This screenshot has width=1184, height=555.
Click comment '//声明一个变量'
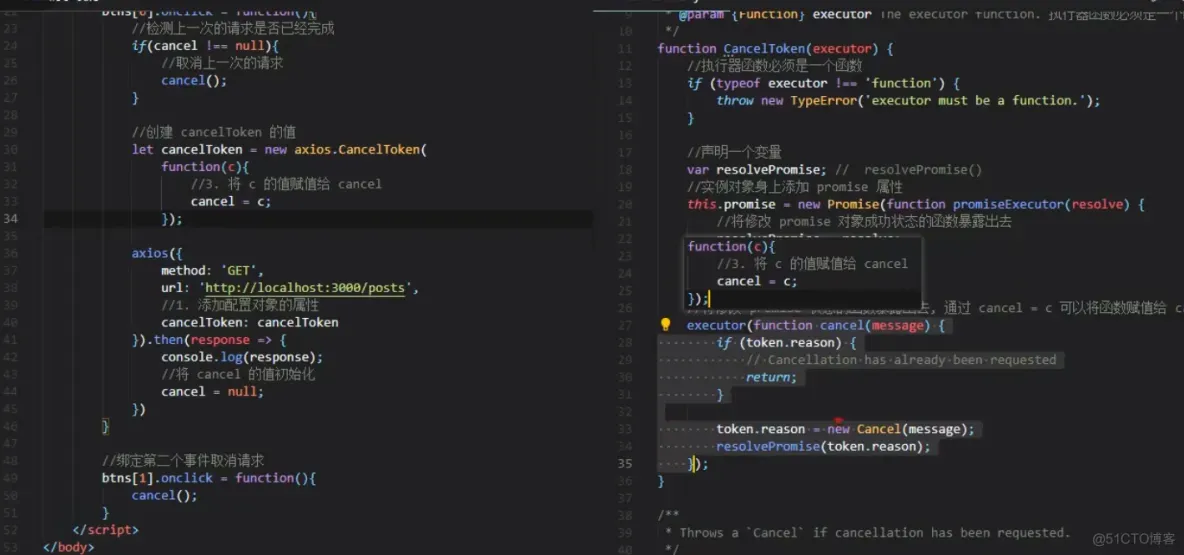point(734,153)
